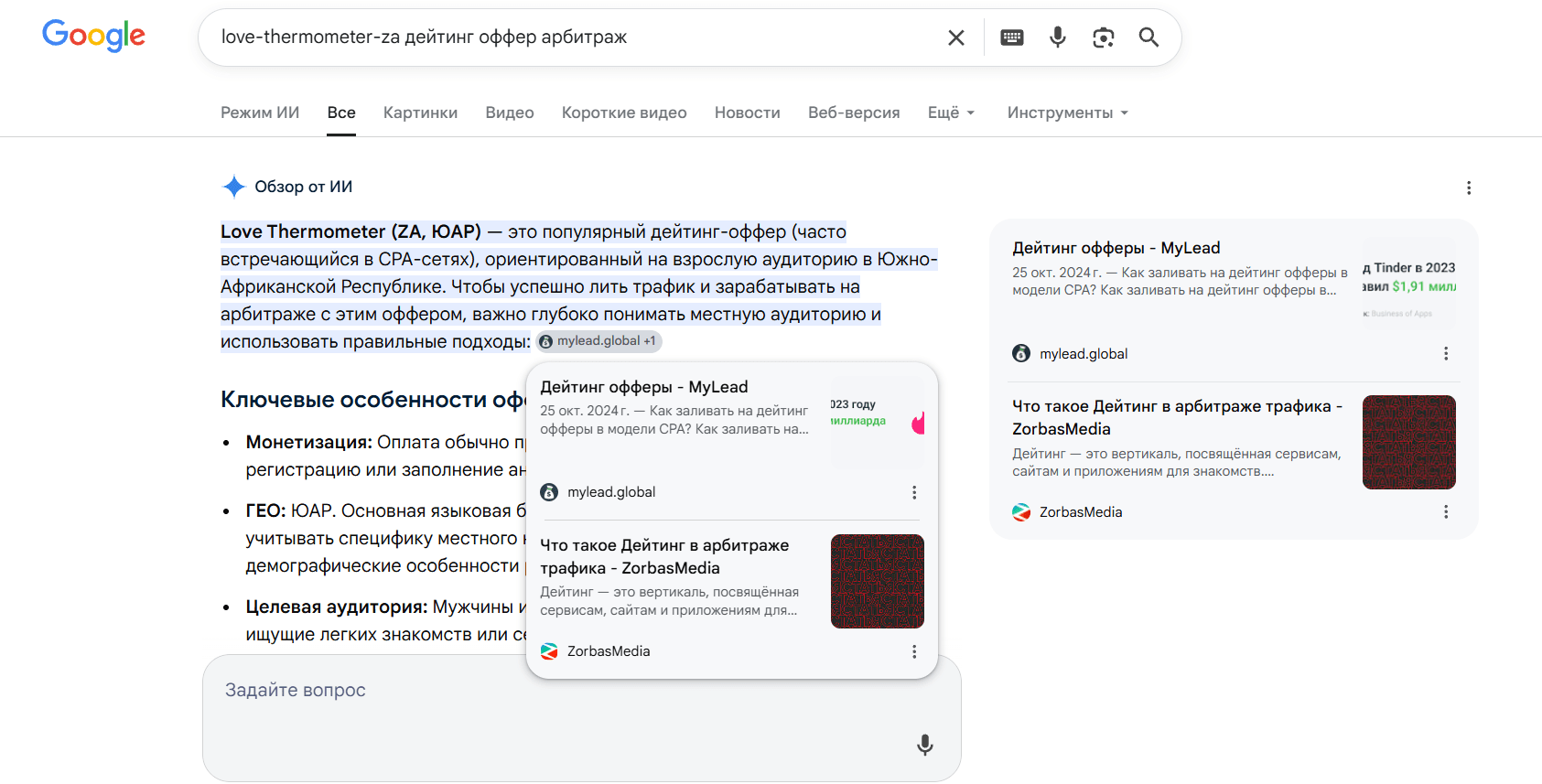Select the Все tab
Viewport: 1542px width, 784px height.
341,113
